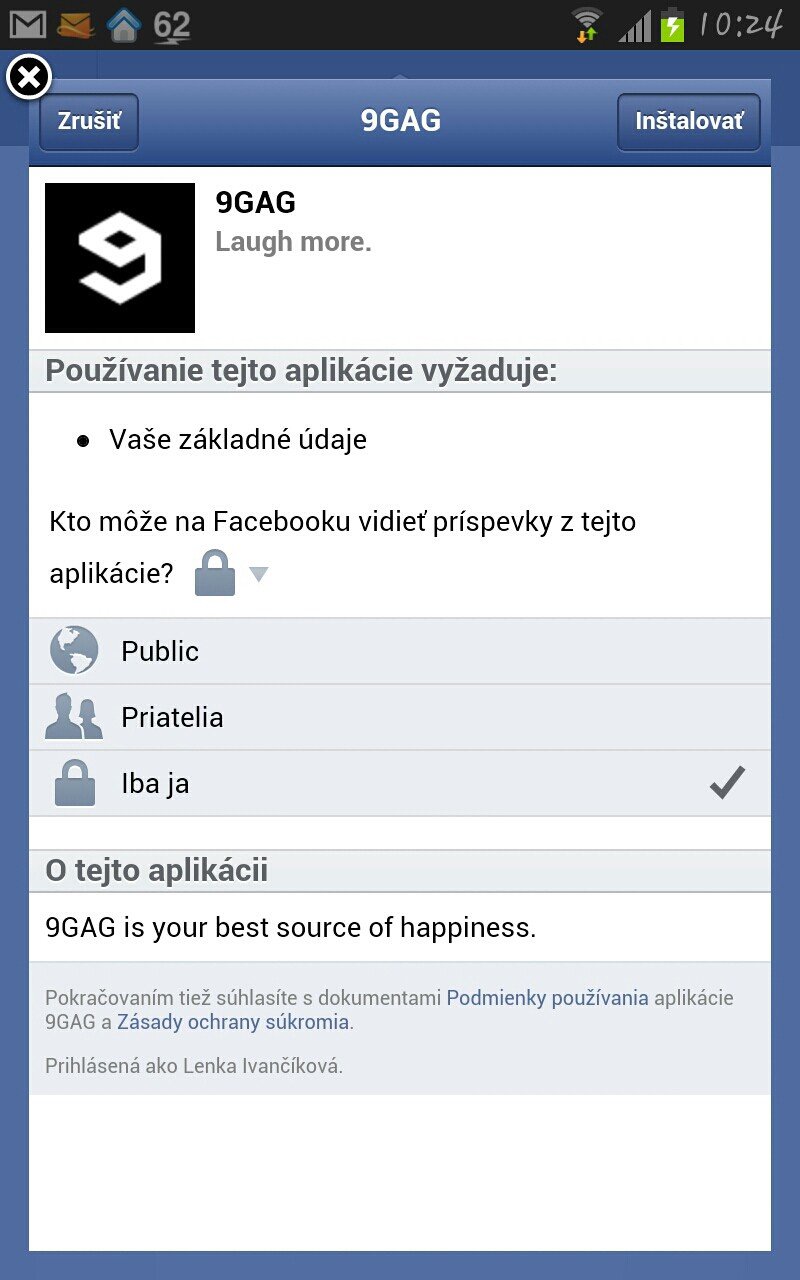
Task: Select the Iba ja audience option
Action: coord(400,783)
